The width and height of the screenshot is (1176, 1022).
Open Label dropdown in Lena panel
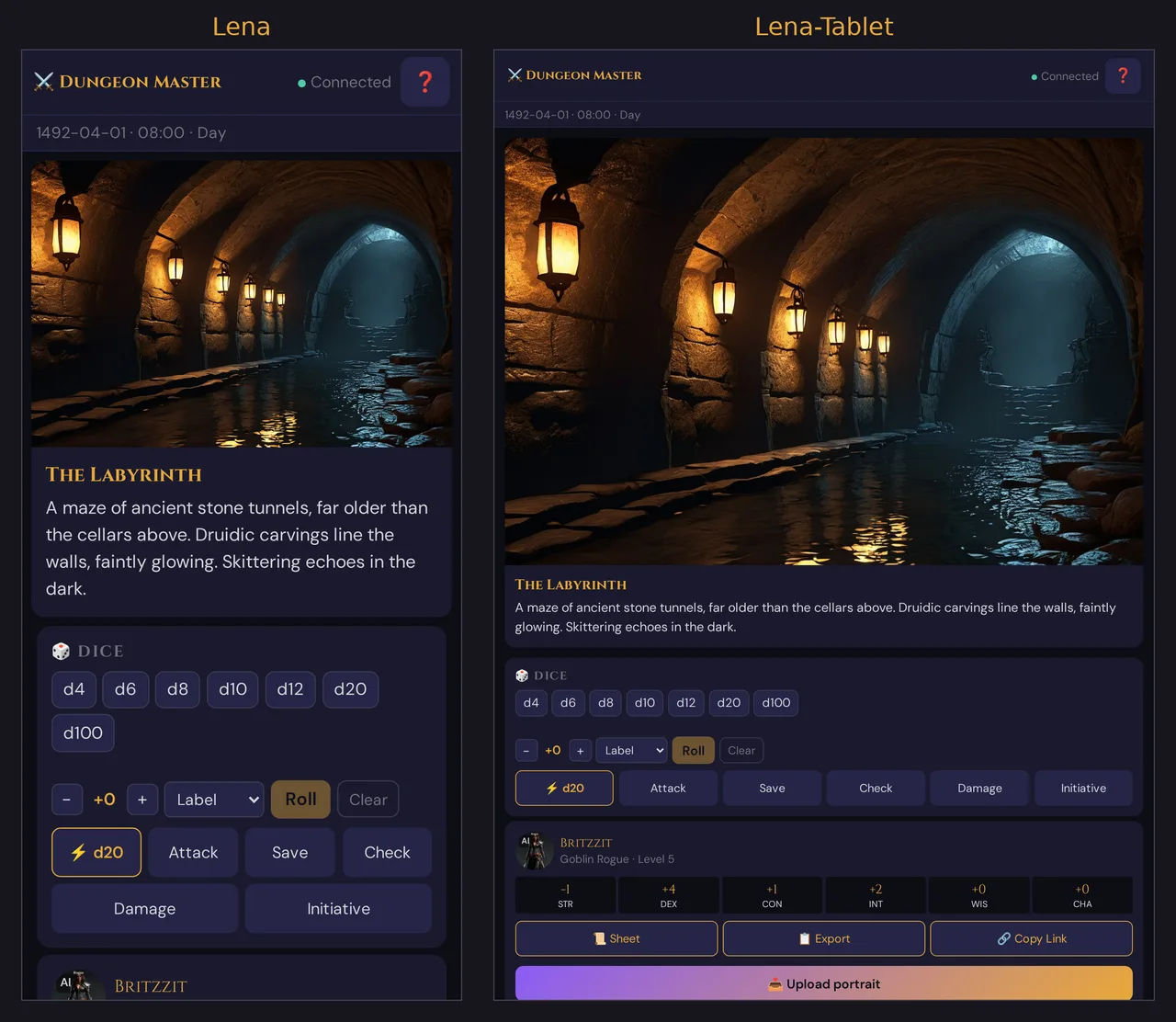coord(214,800)
